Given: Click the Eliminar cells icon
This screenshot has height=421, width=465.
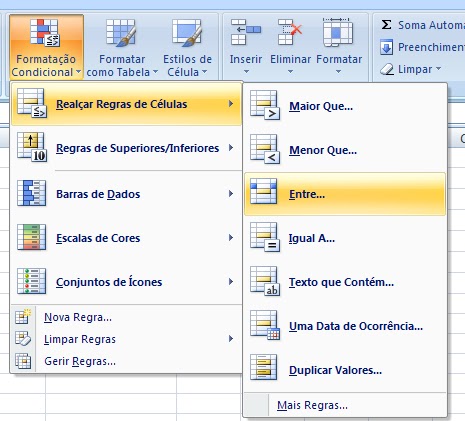Looking at the screenshot, I should tap(290, 32).
